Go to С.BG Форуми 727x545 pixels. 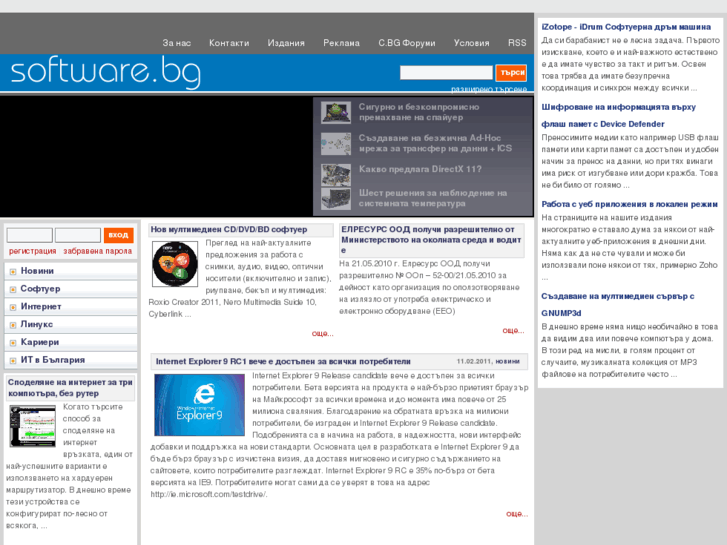tap(407, 43)
